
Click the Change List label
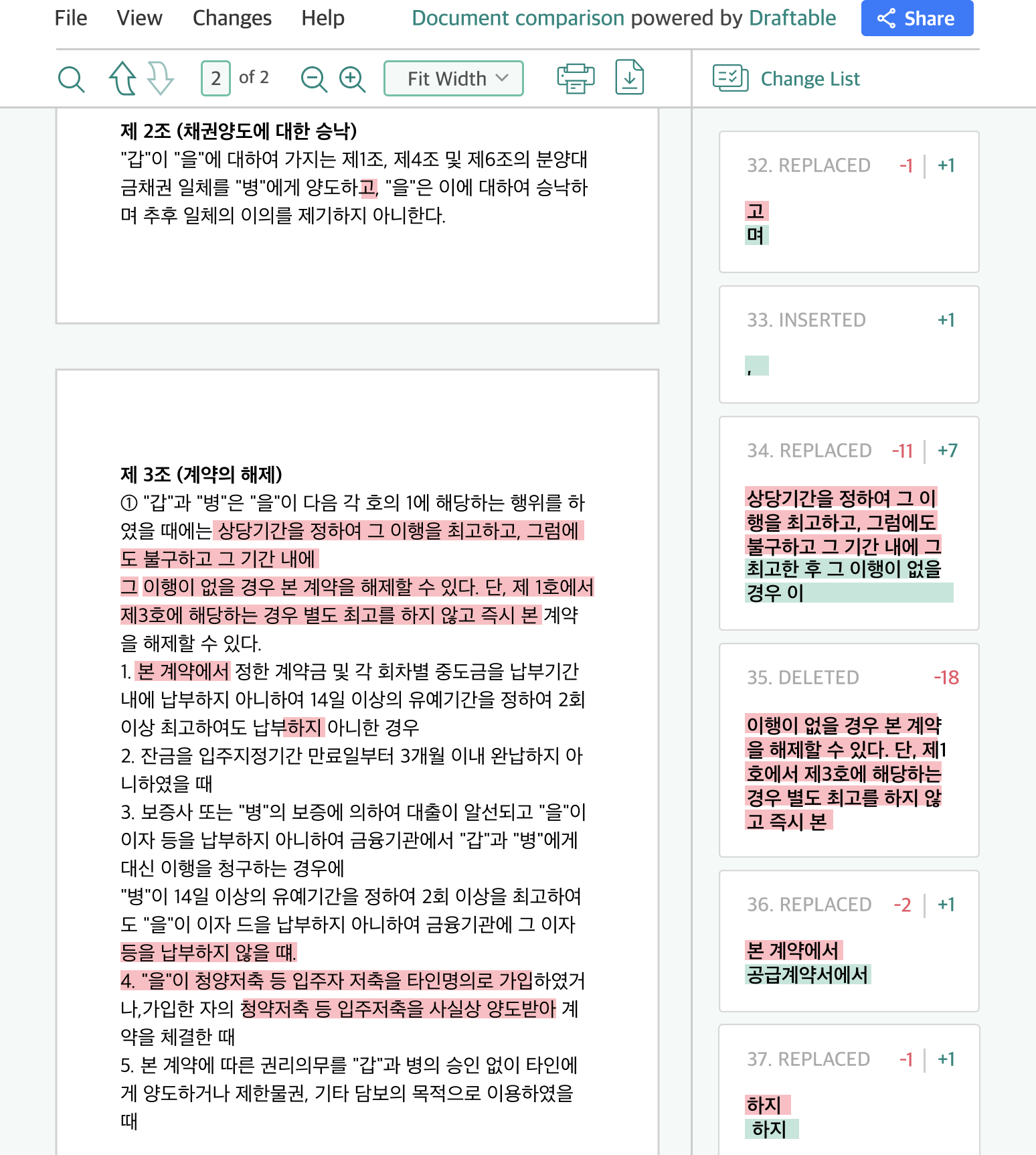click(810, 79)
